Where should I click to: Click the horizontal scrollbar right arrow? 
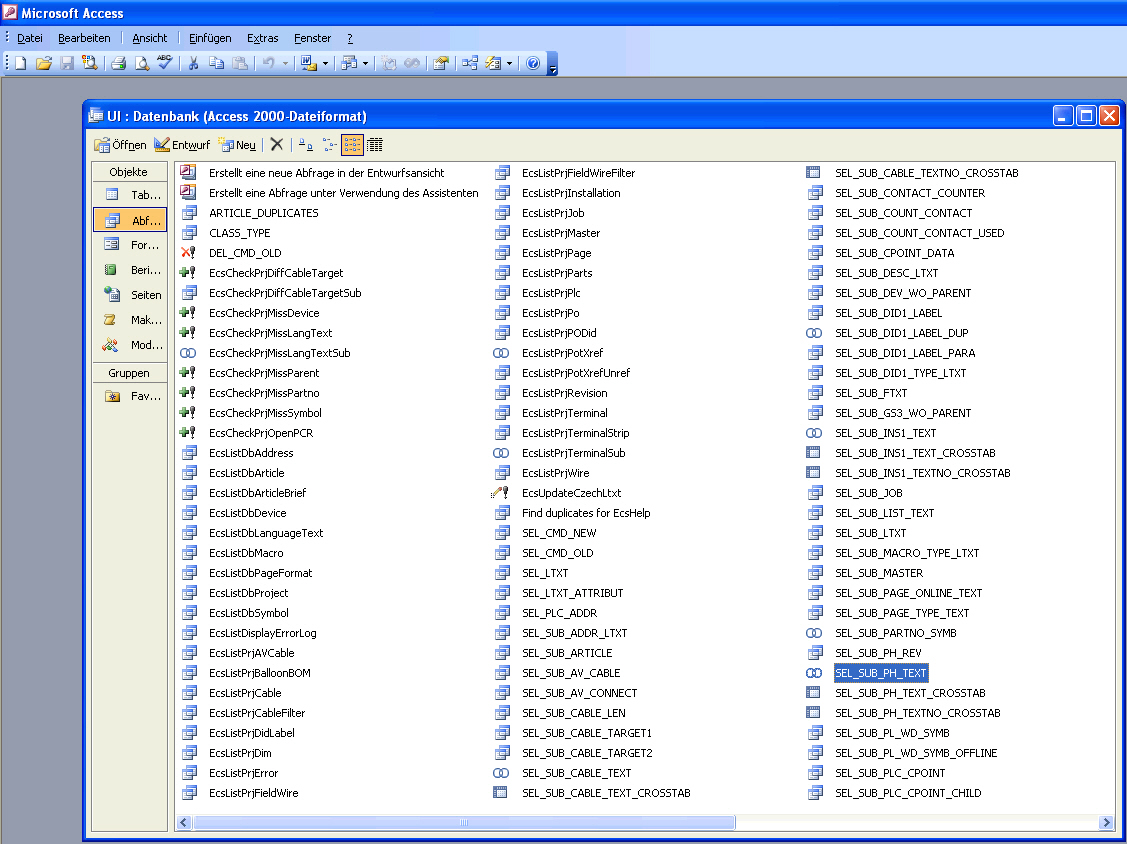pyautogui.click(x=1106, y=822)
